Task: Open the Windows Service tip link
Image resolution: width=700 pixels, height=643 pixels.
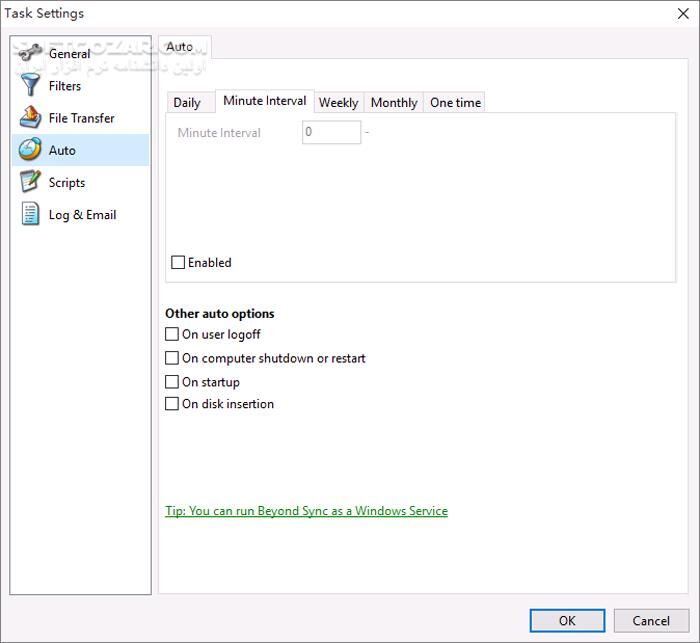Action: click(306, 511)
